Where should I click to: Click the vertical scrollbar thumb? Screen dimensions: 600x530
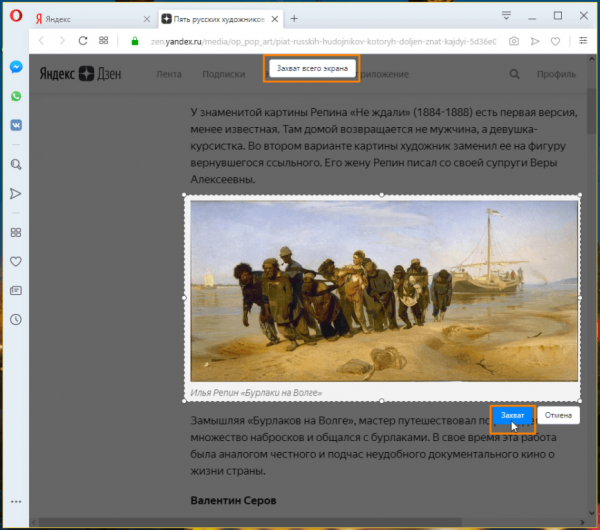click(x=591, y=111)
